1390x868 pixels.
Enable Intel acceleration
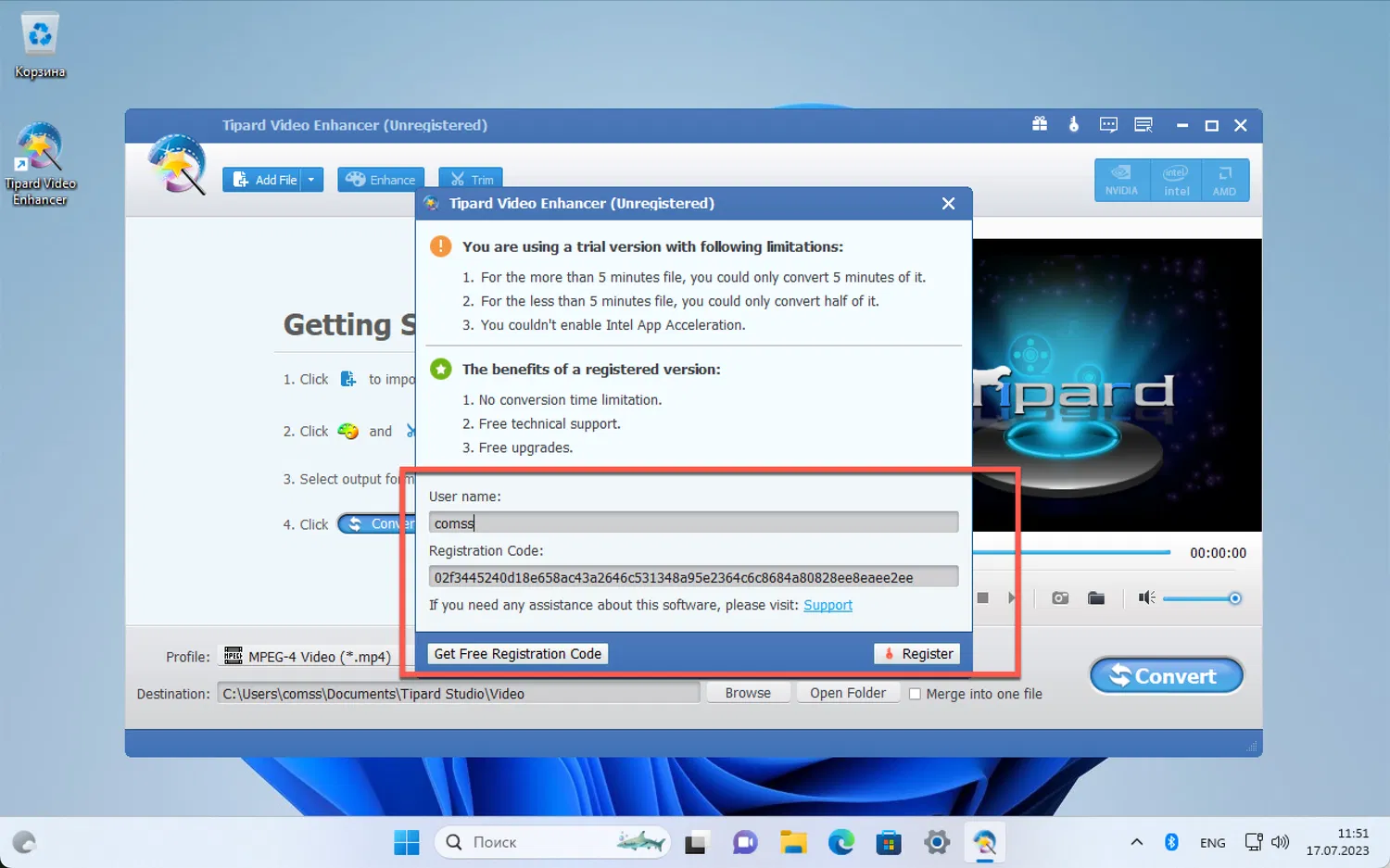[x=1176, y=180]
